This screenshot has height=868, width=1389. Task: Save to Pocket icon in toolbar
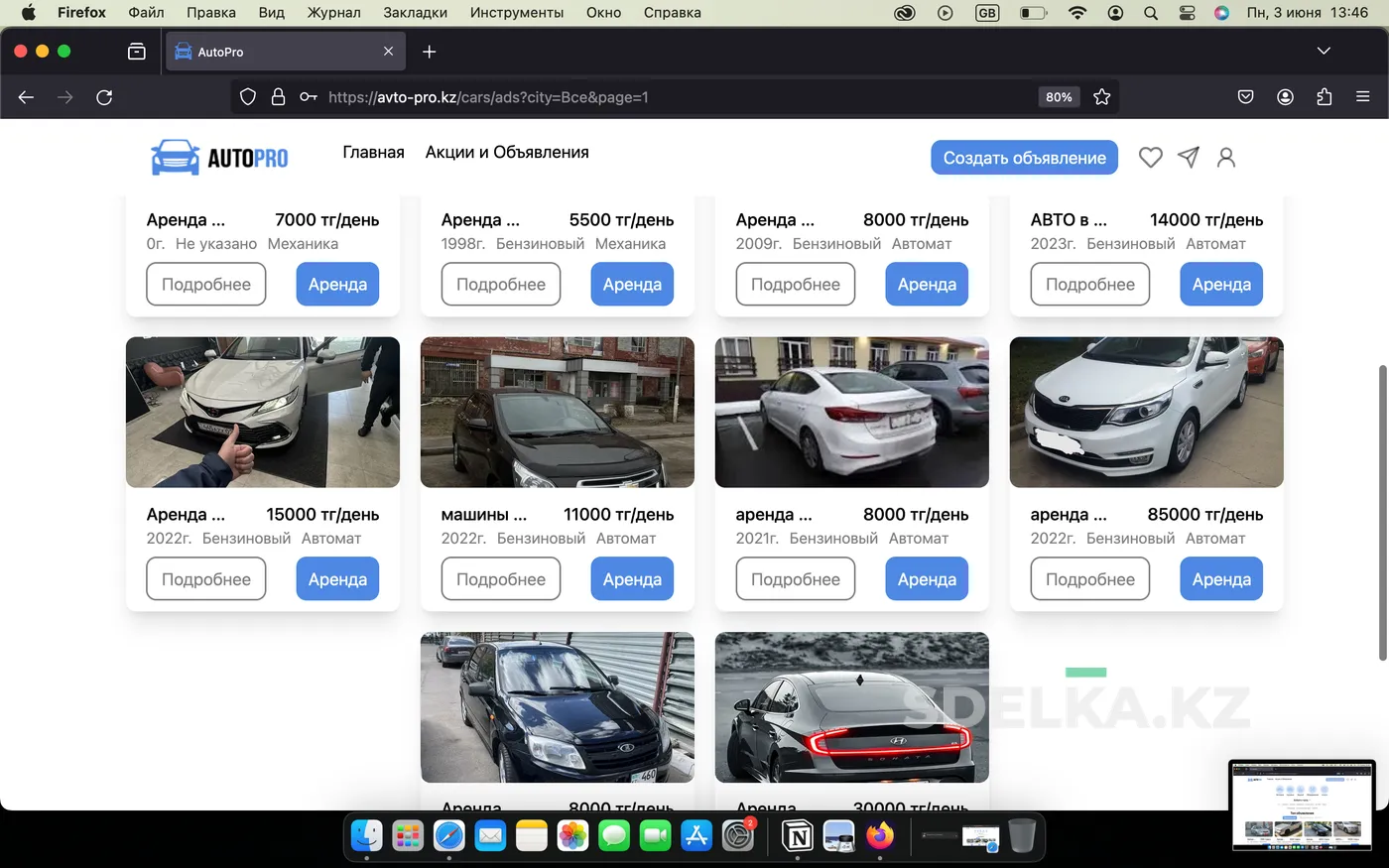(x=1245, y=97)
